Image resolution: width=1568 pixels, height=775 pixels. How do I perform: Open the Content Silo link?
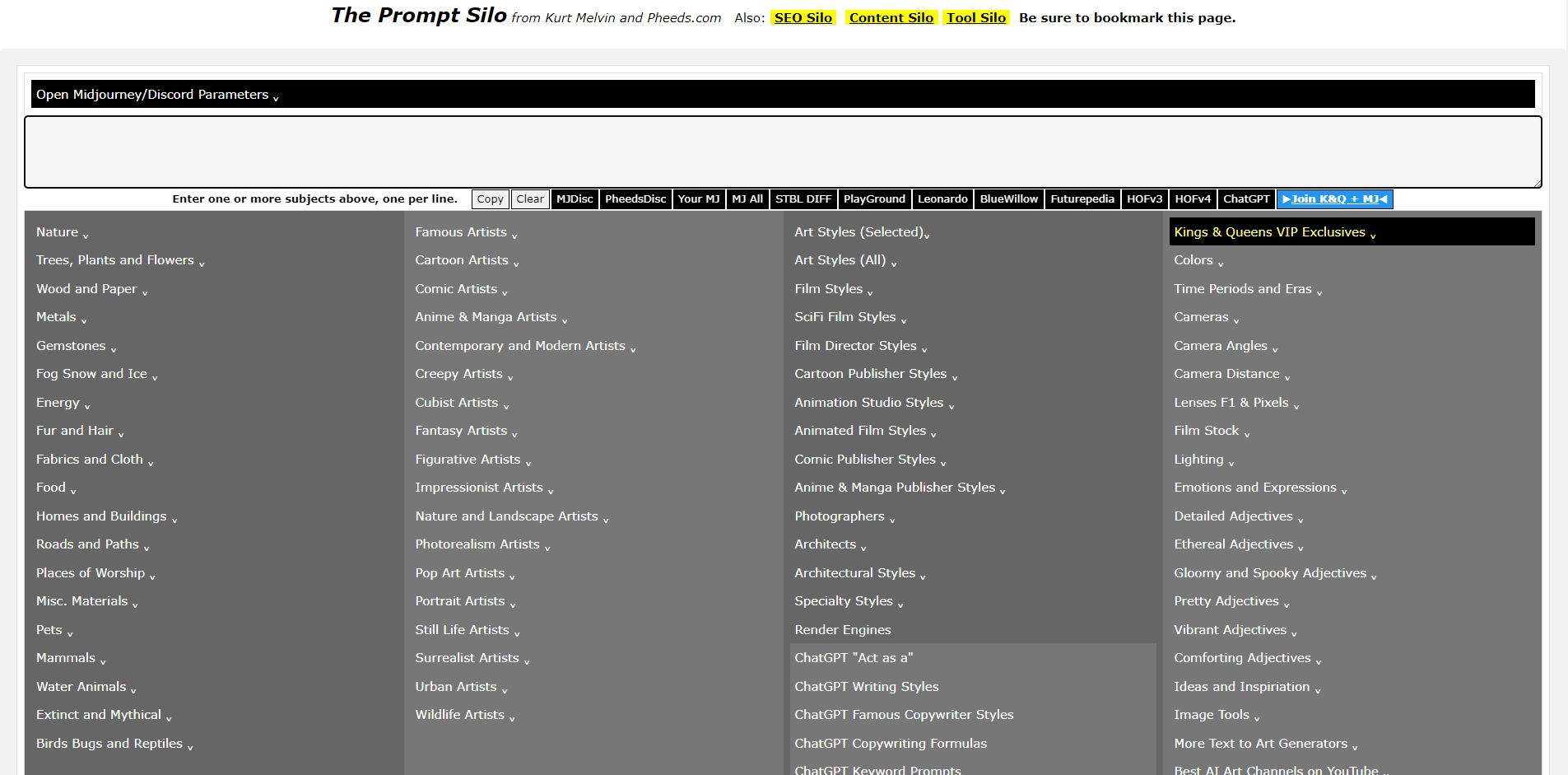(x=891, y=17)
